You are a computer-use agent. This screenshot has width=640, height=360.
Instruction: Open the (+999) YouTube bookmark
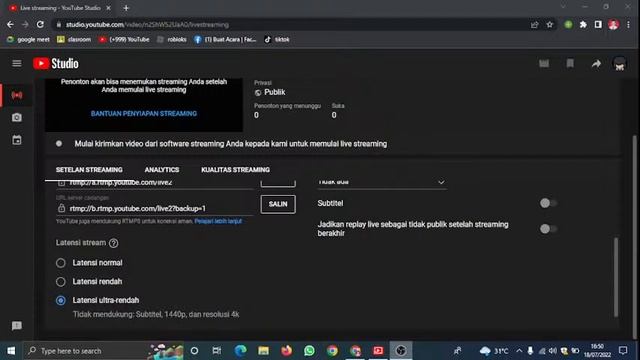[124, 40]
